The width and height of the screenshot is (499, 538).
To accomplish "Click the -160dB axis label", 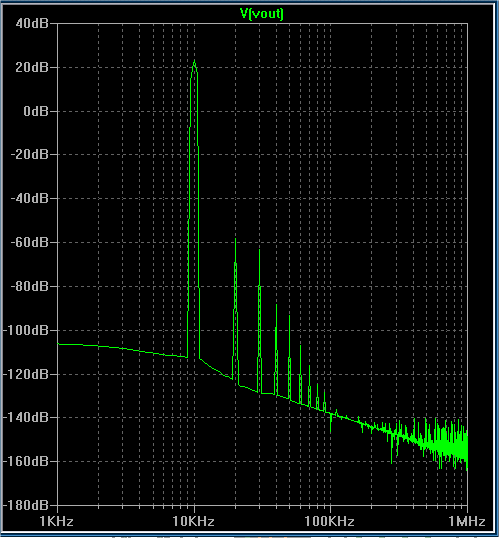I will point(26,461).
